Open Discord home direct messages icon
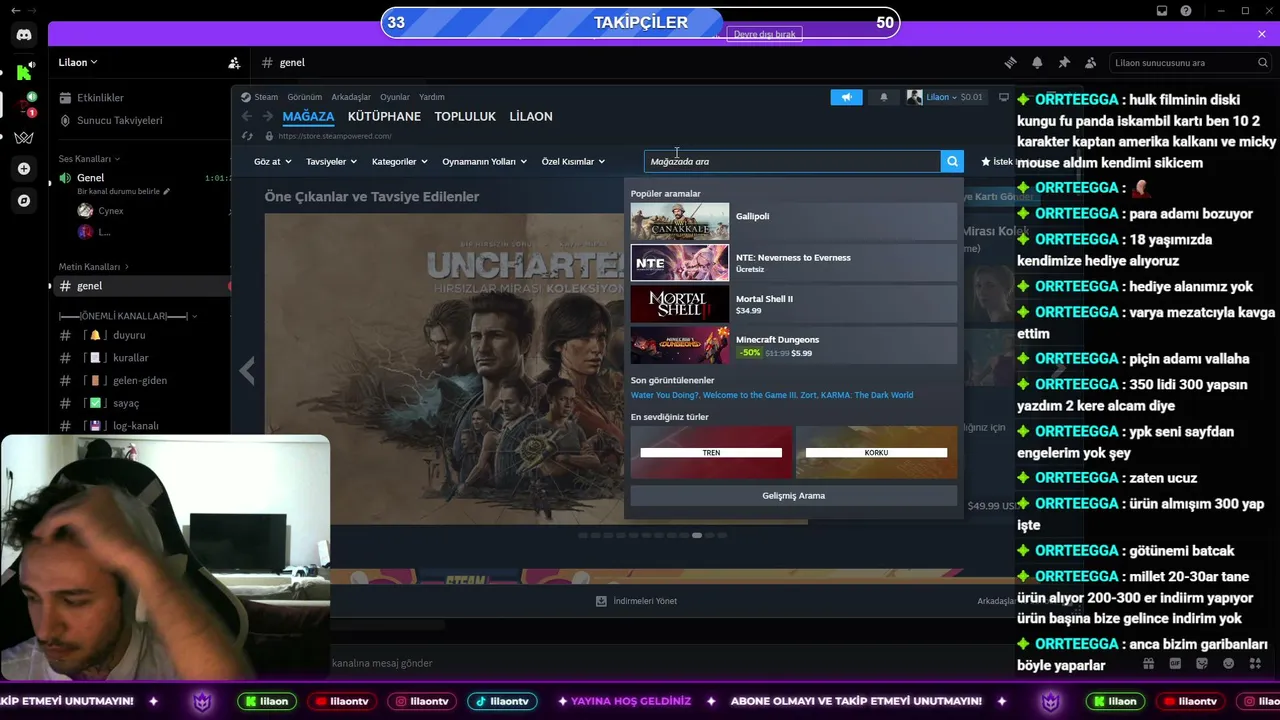Viewport: 1280px width, 720px height. click(24, 35)
